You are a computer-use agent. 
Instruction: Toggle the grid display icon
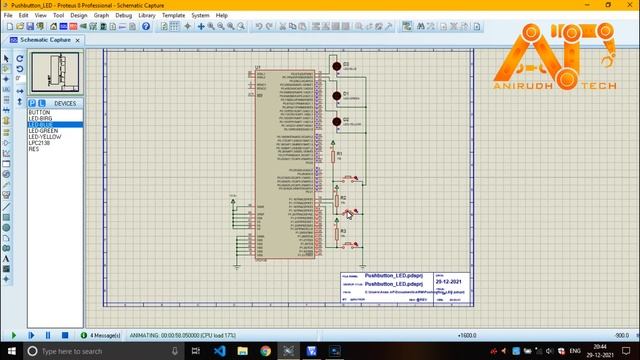tap(174, 27)
